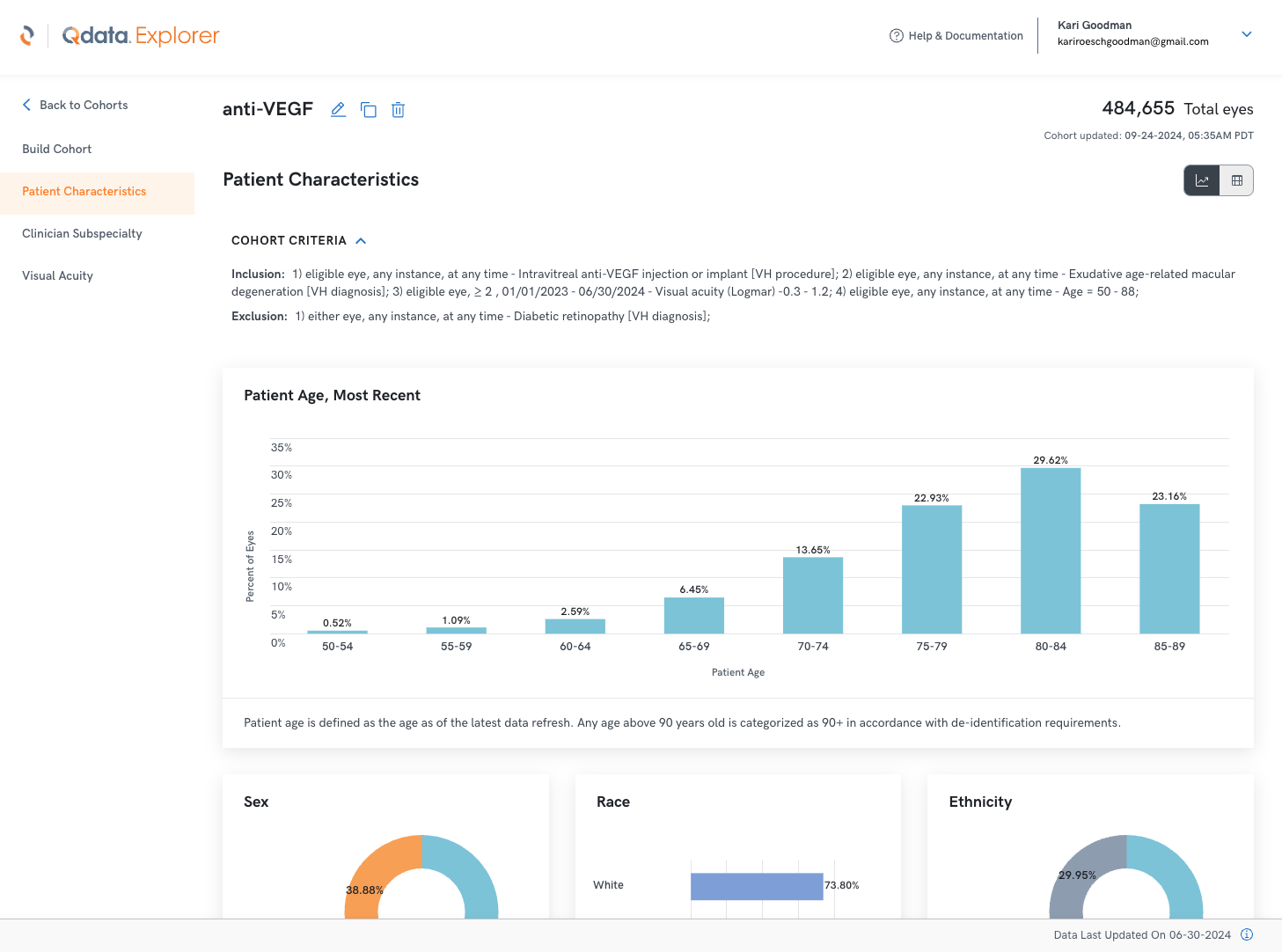Click the blue Sex donut segment

click(x=466, y=871)
